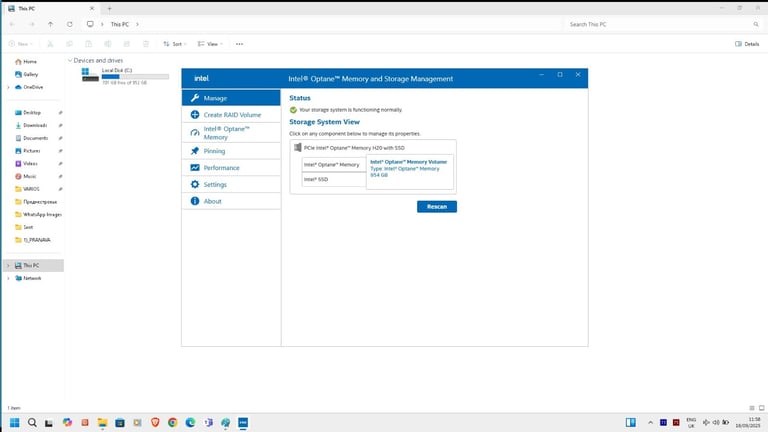Click the Cut toolbar icon

coord(50,44)
